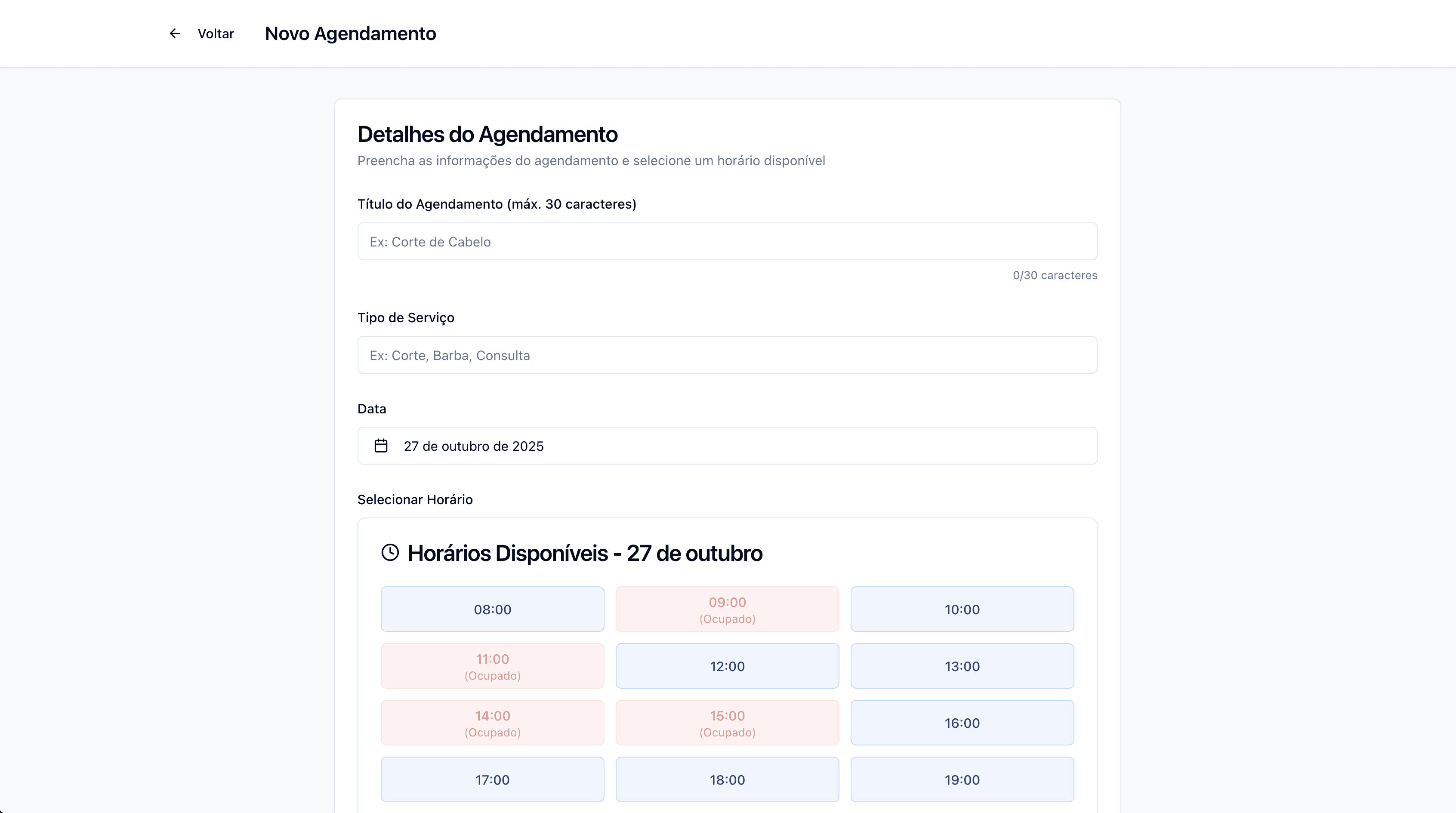The height and width of the screenshot is (813, 1456).
Task: Click the back arrow icon
Action: (x=175, y=34)
